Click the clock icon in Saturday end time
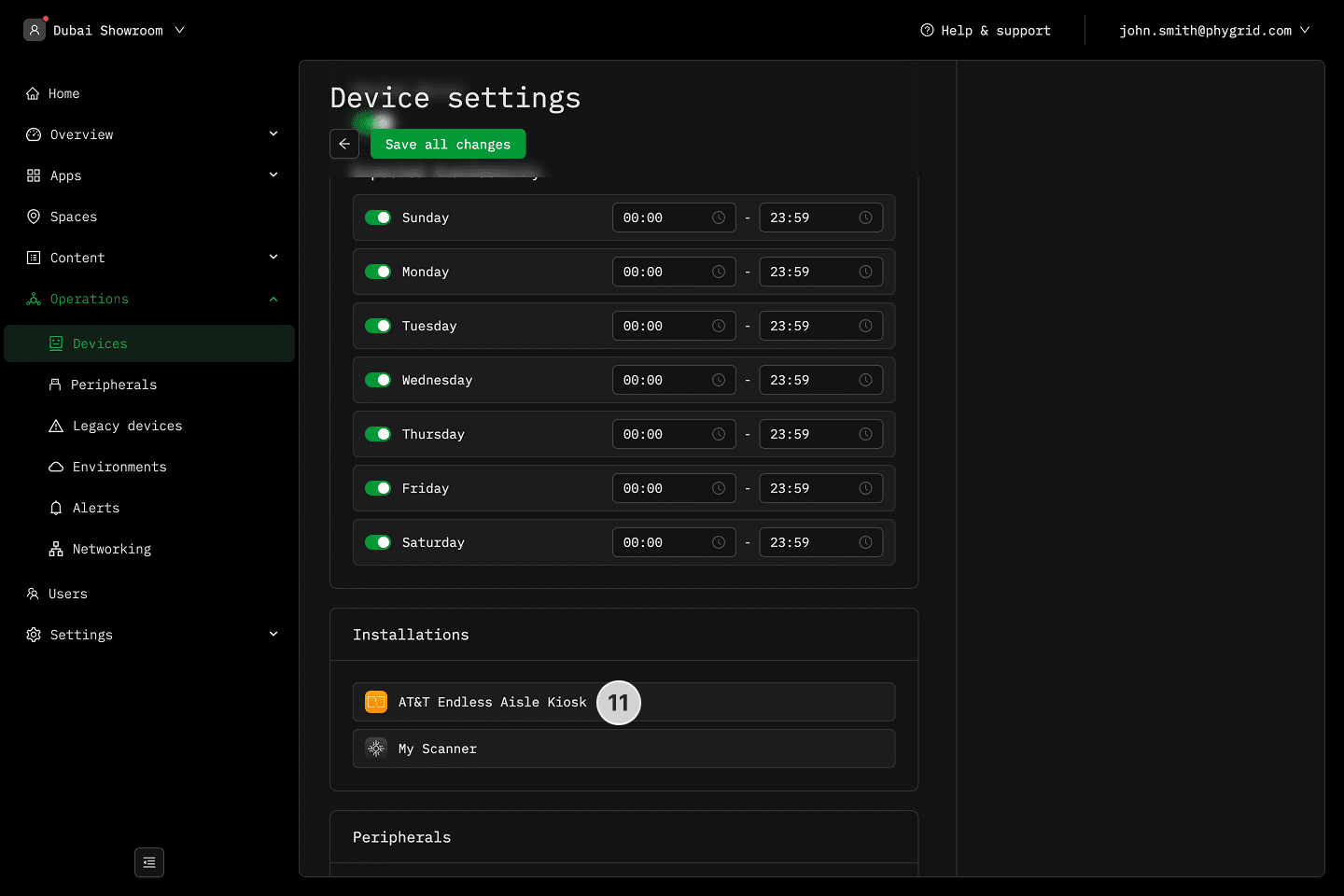Image resolution: width=1344 pixels, height=896 pixels. (865, 542)
